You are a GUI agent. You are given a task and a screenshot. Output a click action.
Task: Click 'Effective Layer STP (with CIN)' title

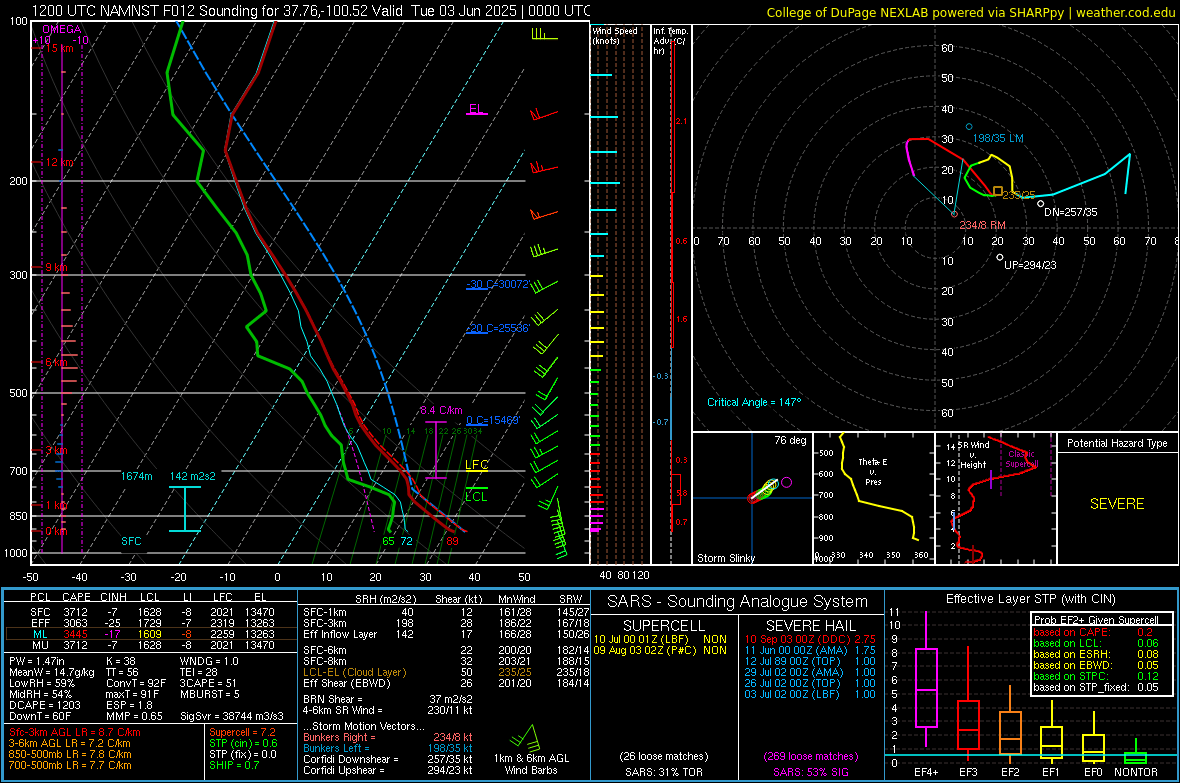click(1030, 599)
